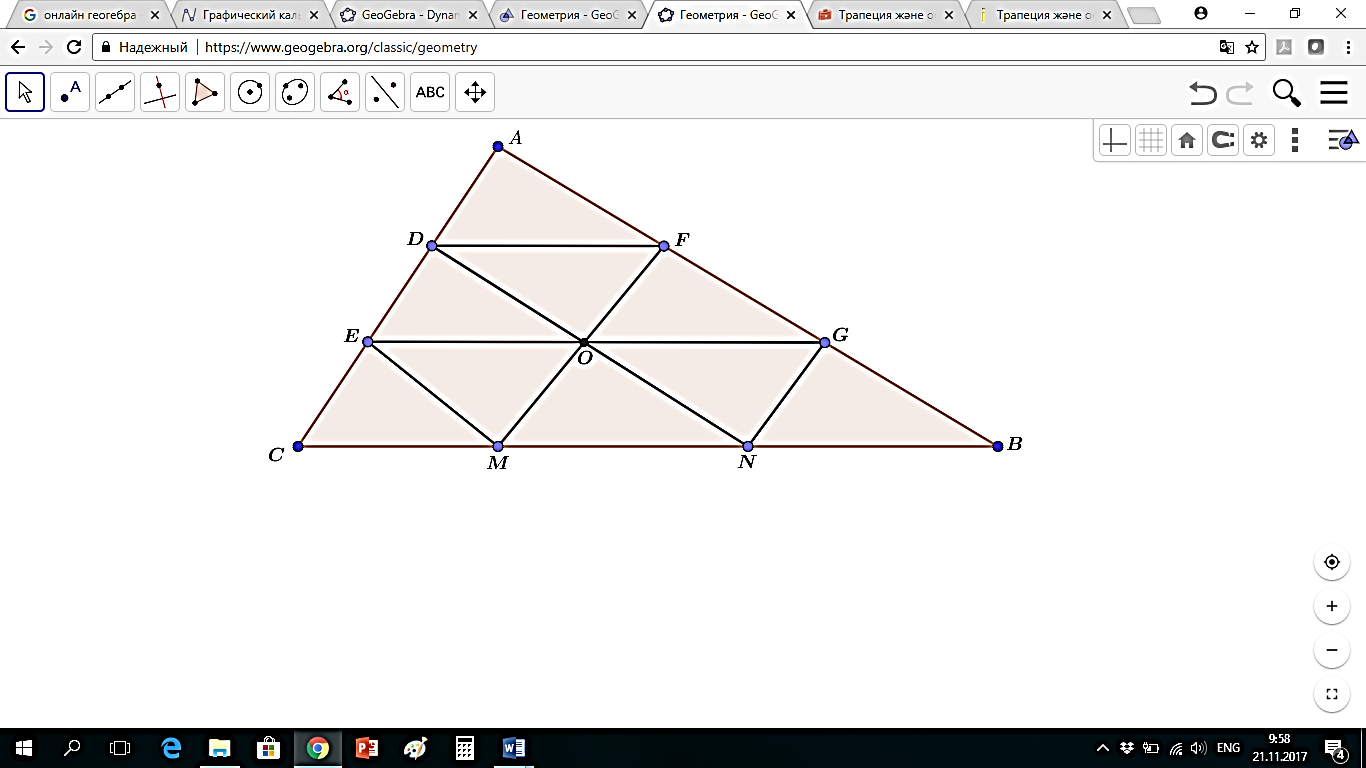Open Windows taskbar search
The height and width of the screenshot is (768, 1366).
coord(72,748)
